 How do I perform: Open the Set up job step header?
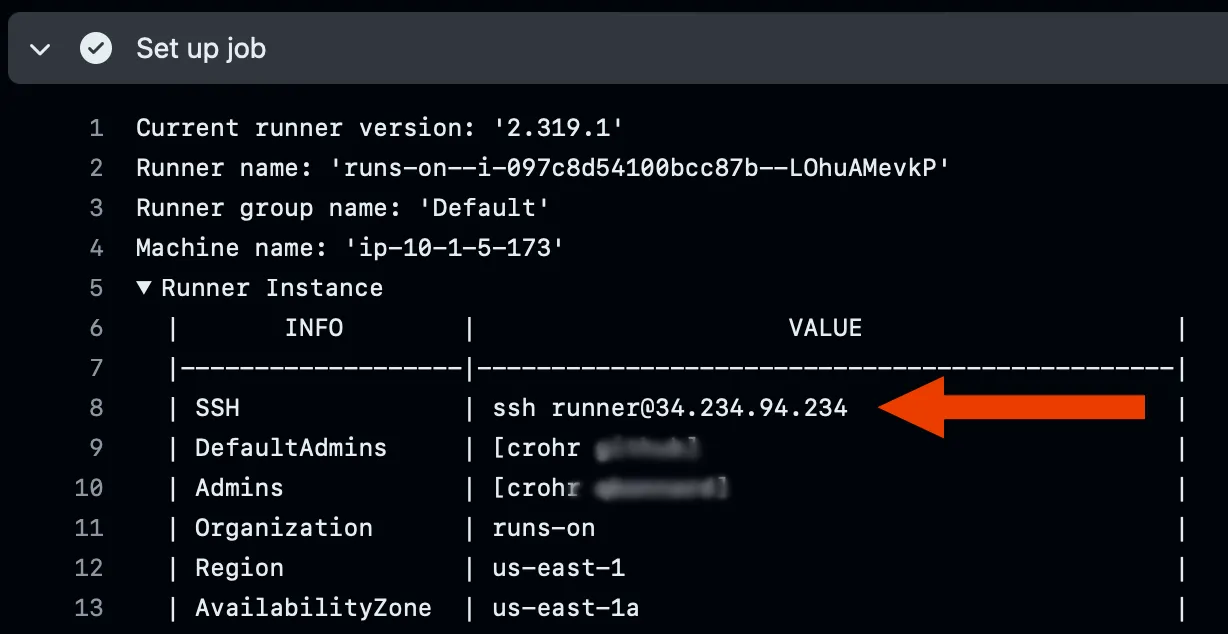click(200, 47)
